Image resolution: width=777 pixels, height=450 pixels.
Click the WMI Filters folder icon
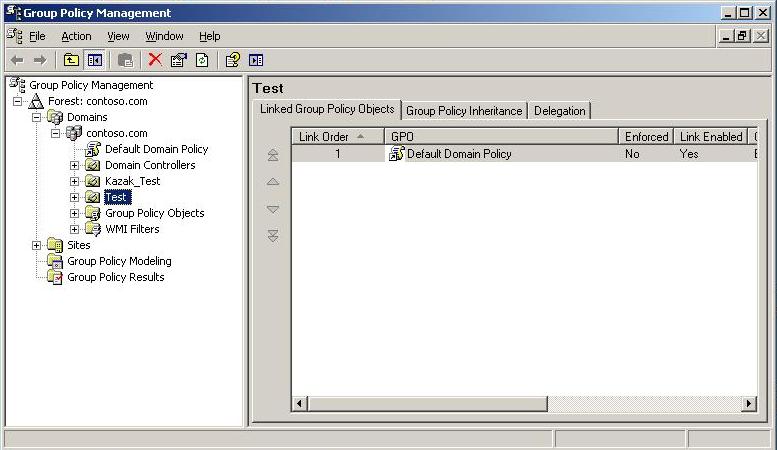click(93, 229)
